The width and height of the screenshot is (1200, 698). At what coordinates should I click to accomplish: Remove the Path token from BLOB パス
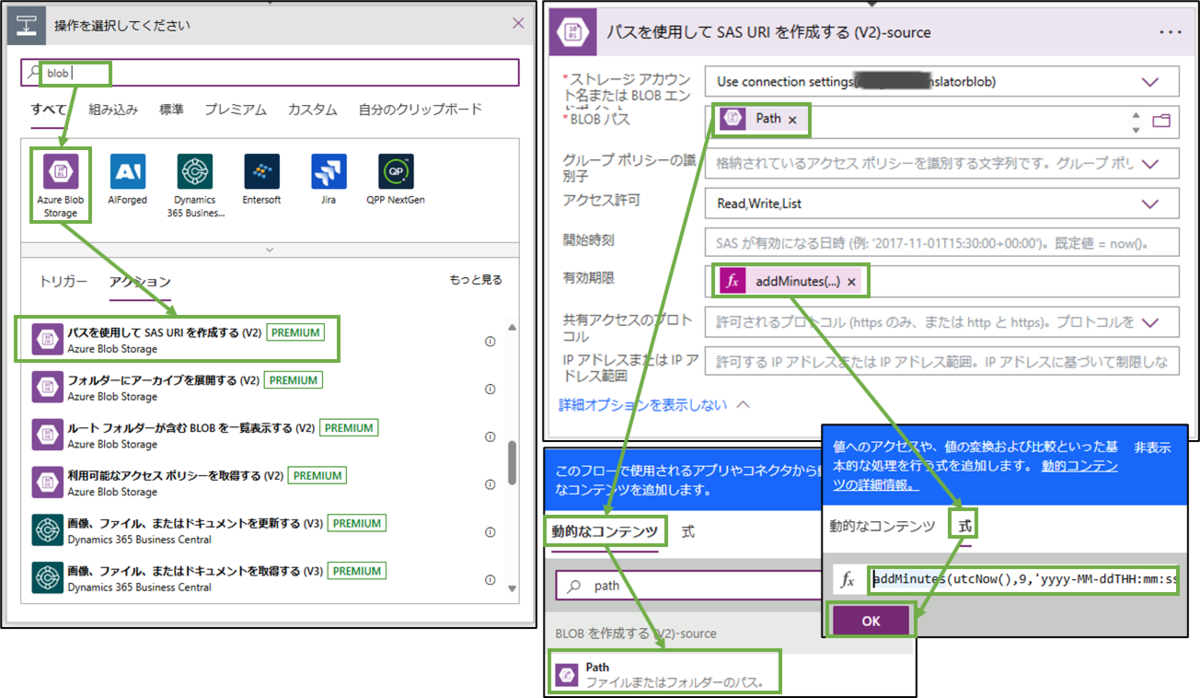792,119
